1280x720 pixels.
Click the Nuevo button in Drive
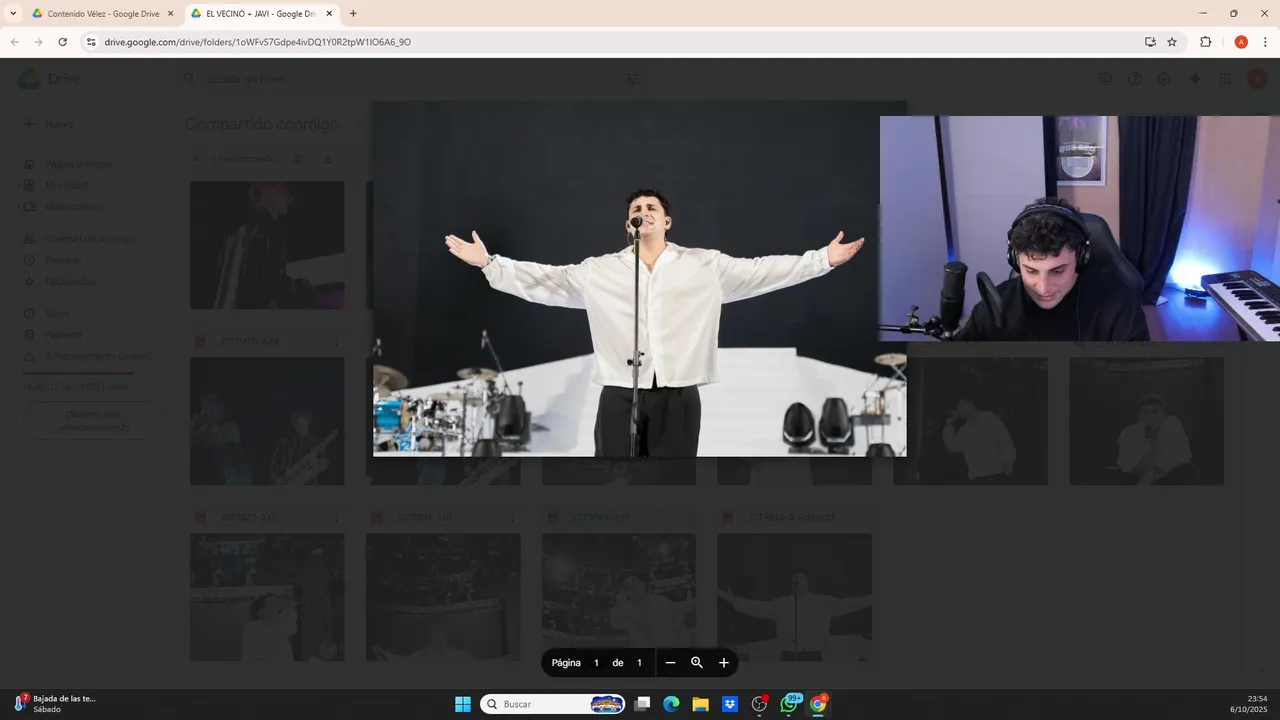click(49, 124)
